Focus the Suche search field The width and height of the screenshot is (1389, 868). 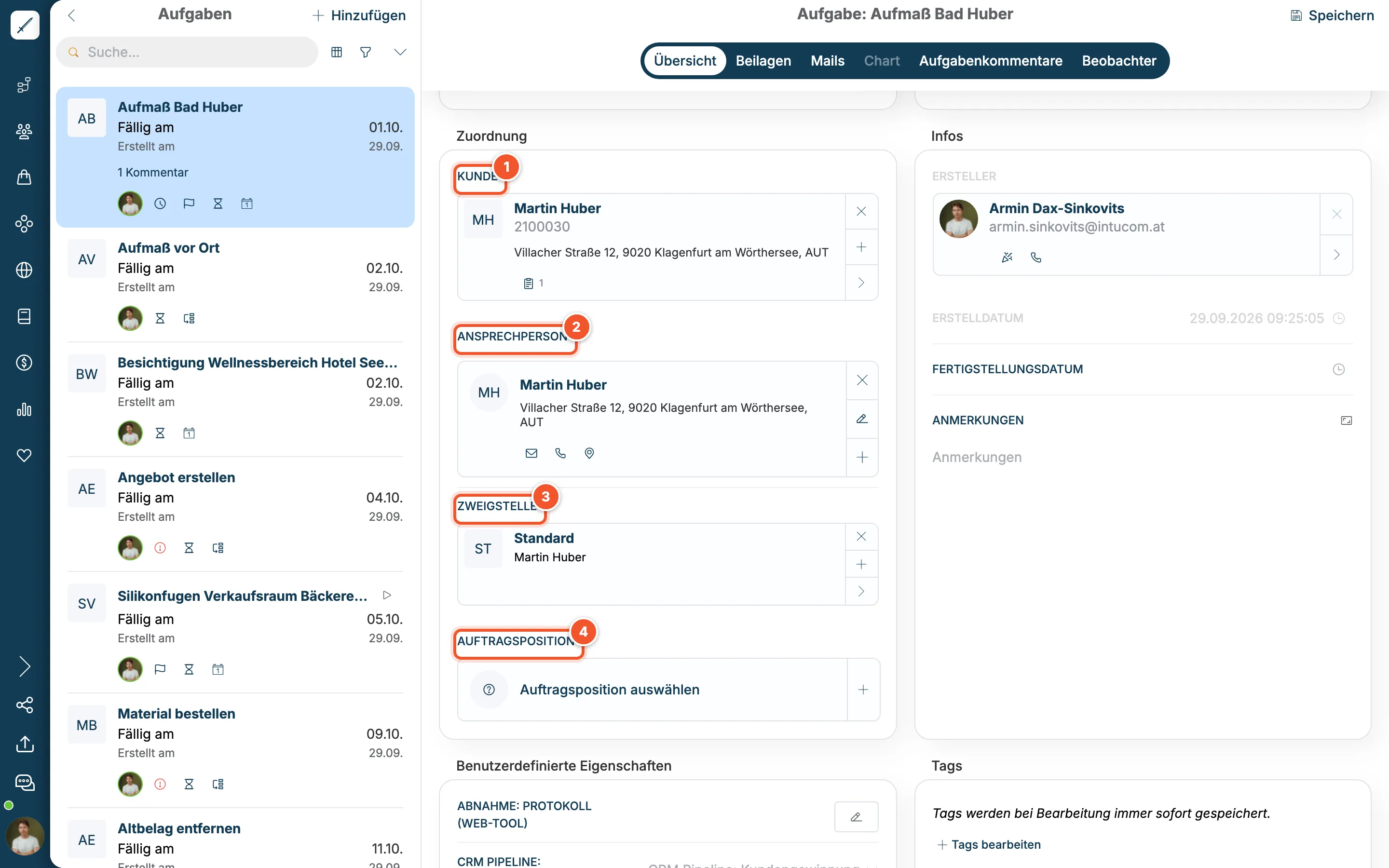pyautogui.click(x=187, y=52)
